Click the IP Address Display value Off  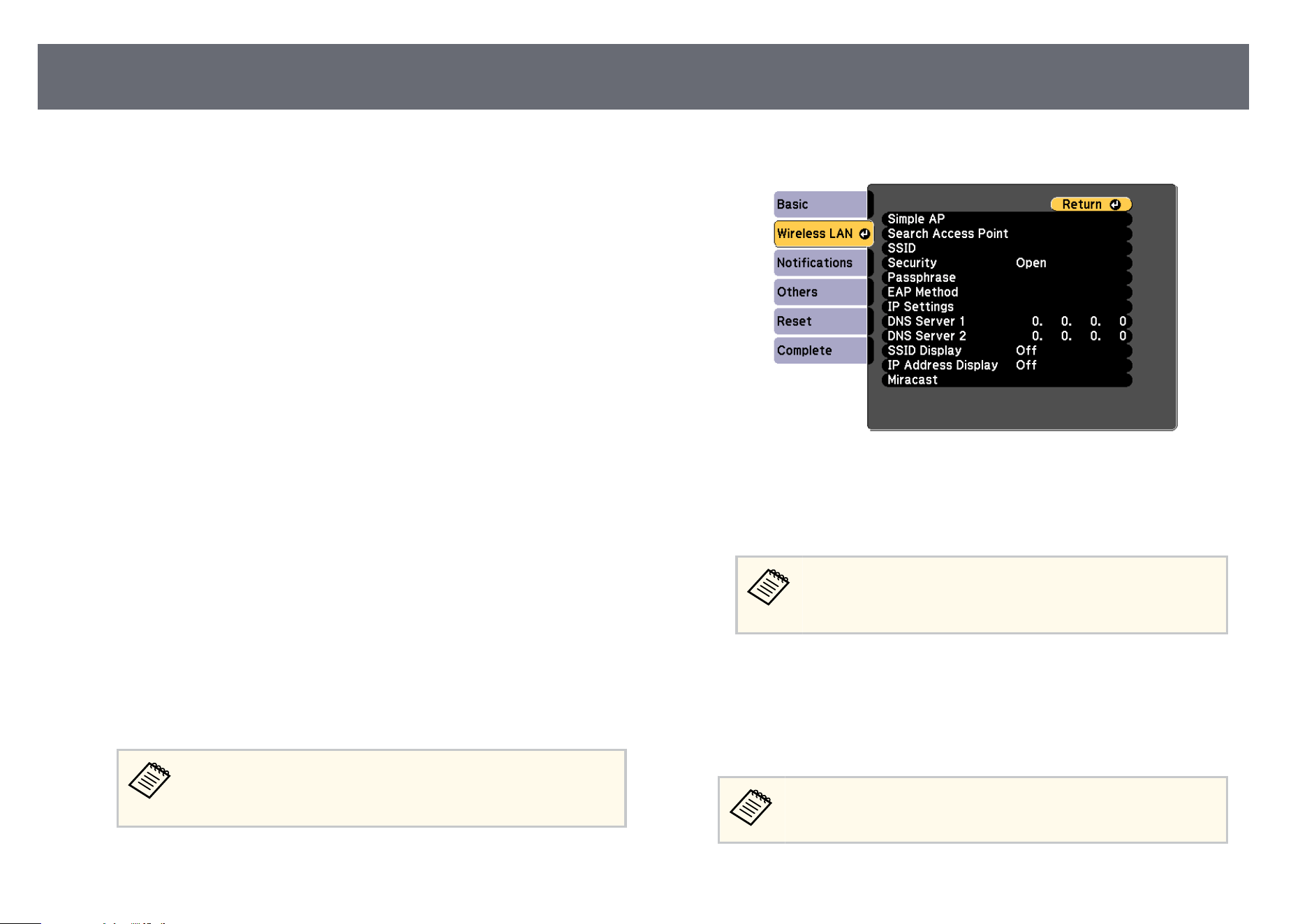point(1026,366)
